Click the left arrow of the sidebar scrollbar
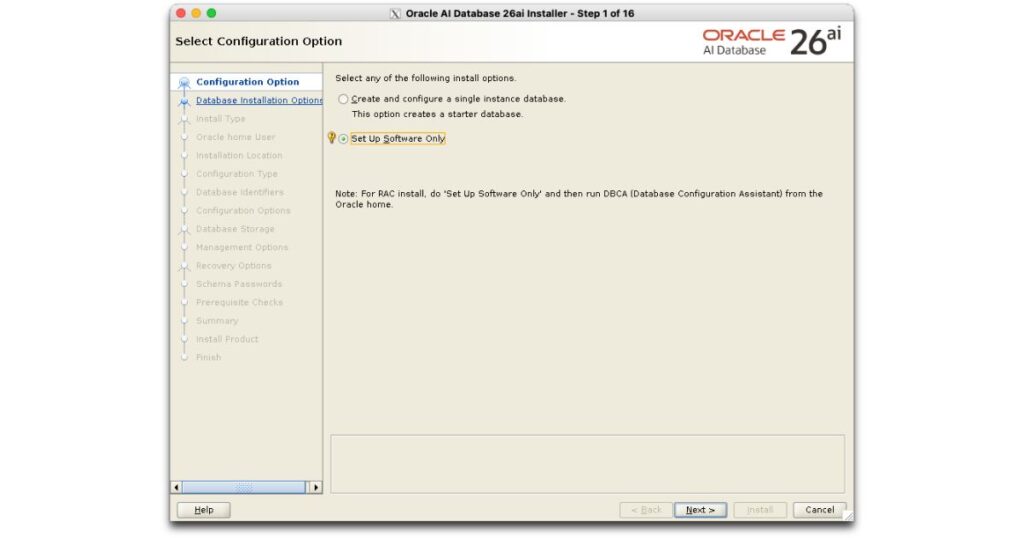 pyautogui.click(x=176, y=487)
